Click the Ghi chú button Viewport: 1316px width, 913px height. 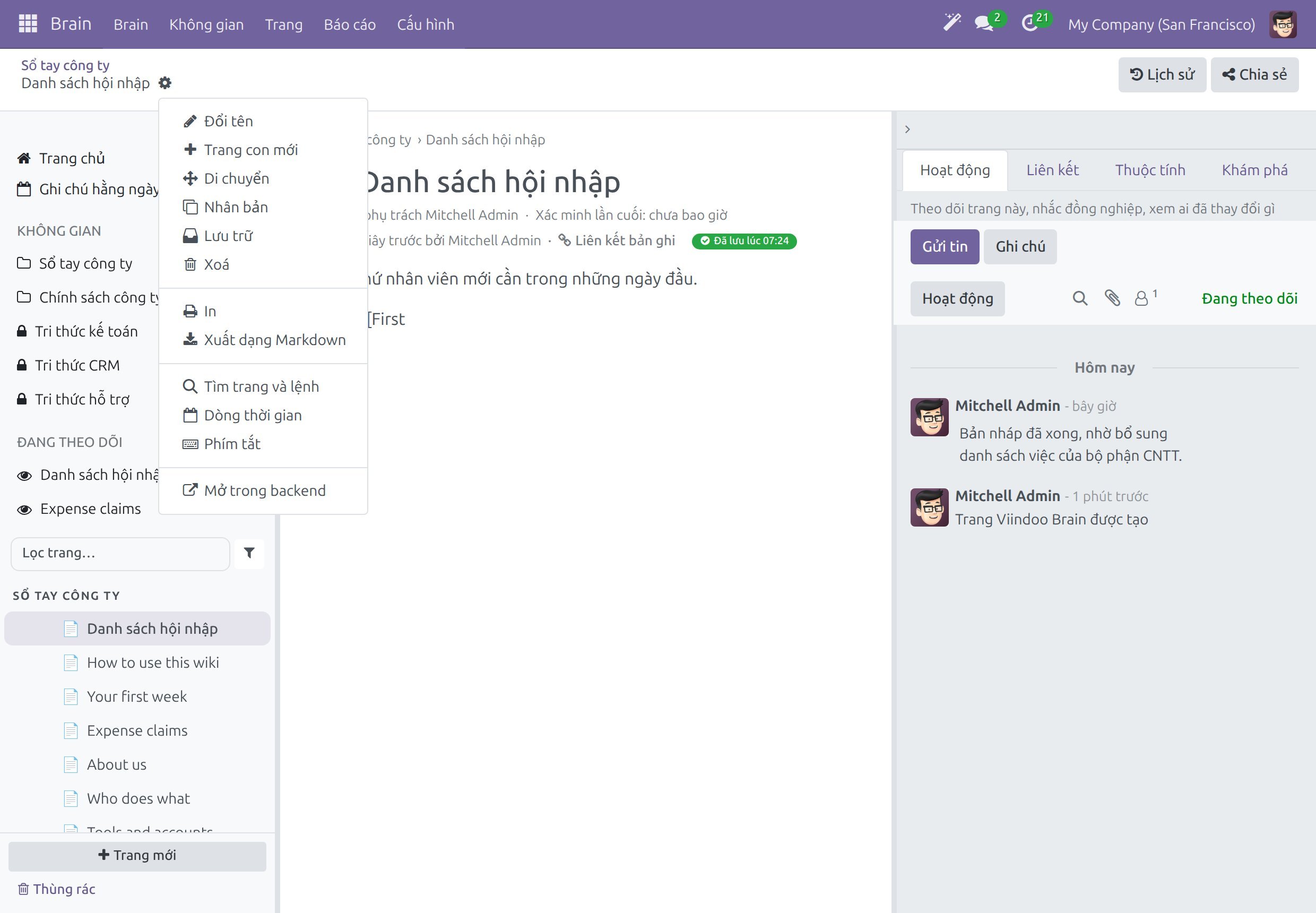coord(1020,246)
